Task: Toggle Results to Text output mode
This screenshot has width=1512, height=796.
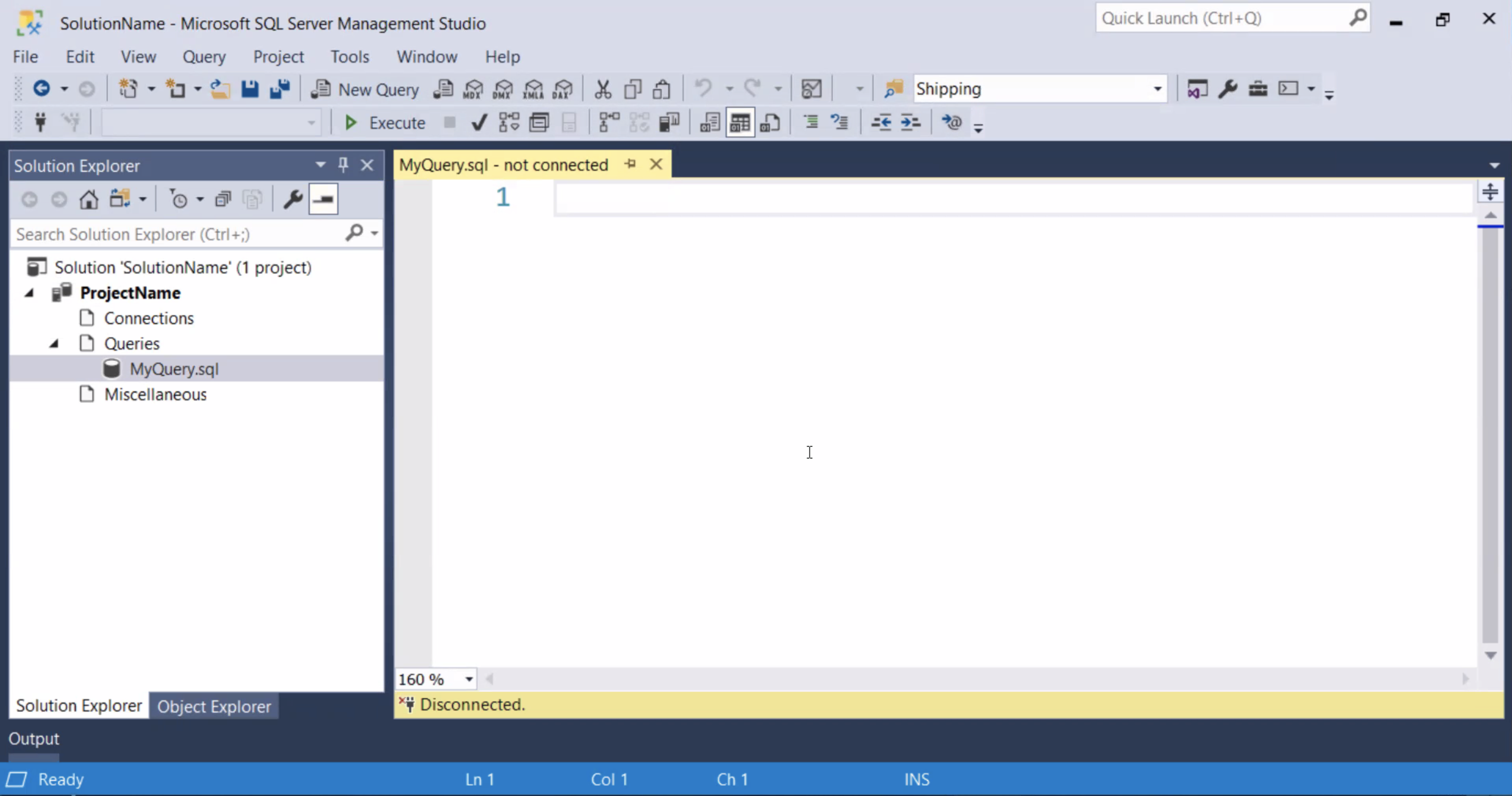Action: click(x=710, y=122)
